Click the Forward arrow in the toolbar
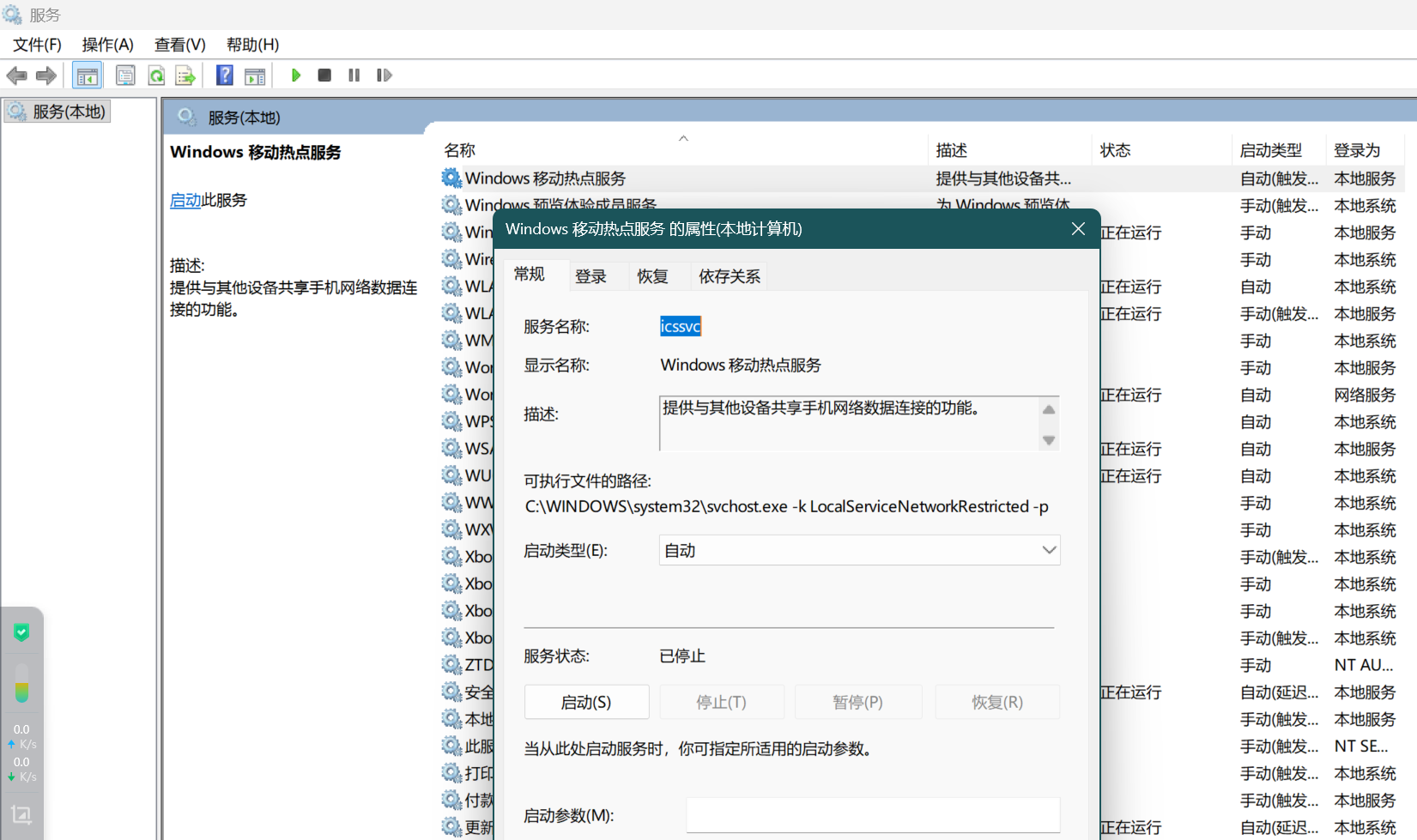 pos(46,76)
